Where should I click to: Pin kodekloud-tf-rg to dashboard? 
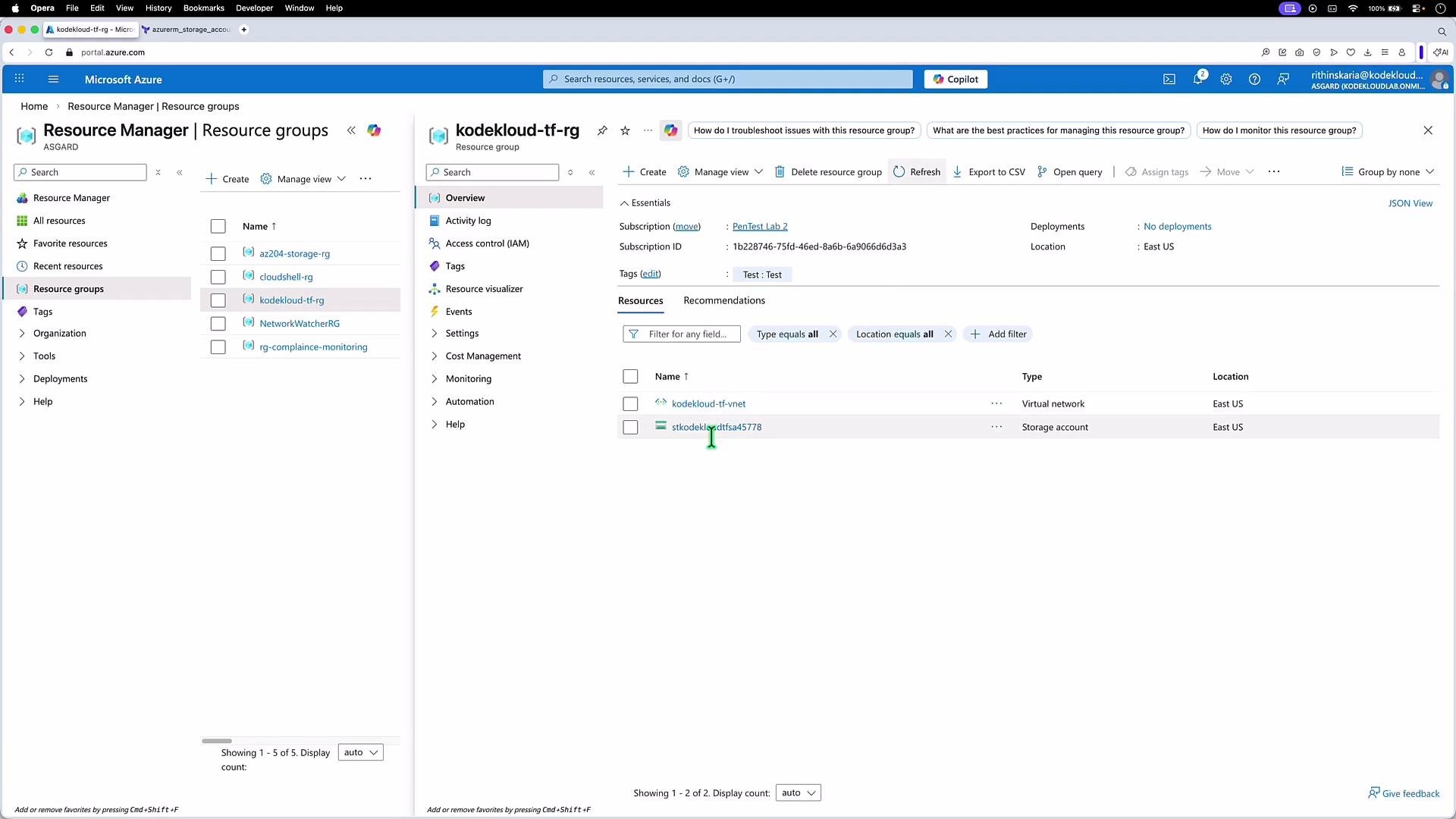click(602, 130)
